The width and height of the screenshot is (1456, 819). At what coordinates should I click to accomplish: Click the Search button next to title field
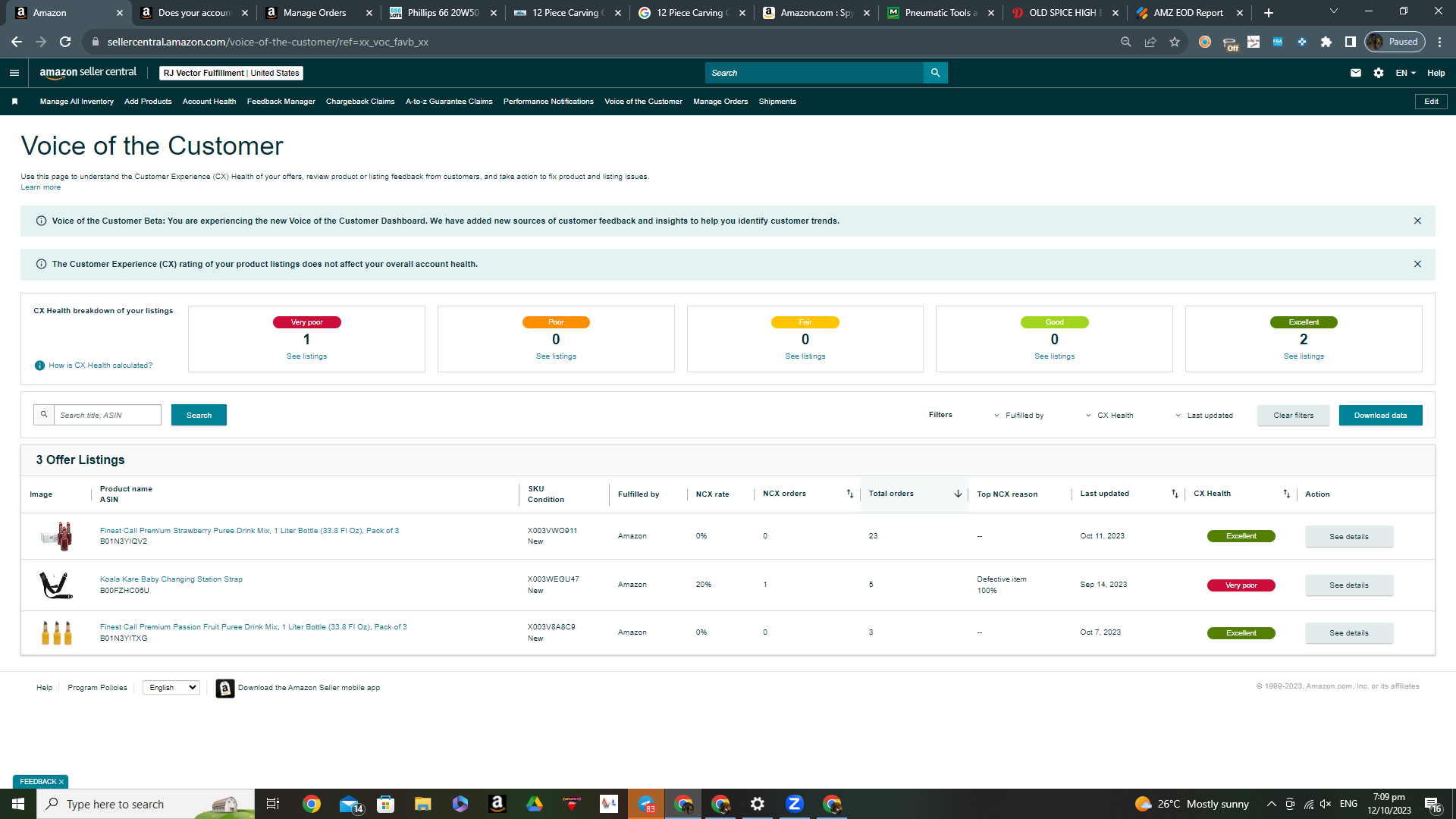[x=199, y=415]
